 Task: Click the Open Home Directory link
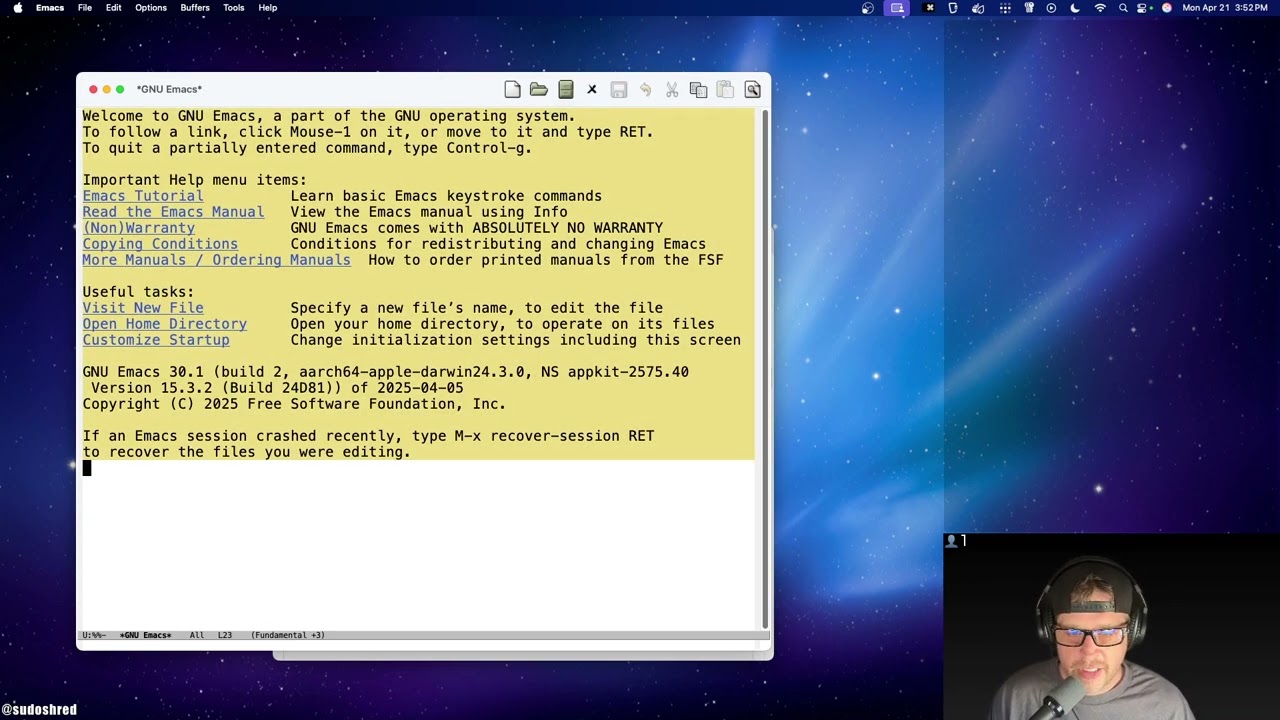[x=165, y=324]
